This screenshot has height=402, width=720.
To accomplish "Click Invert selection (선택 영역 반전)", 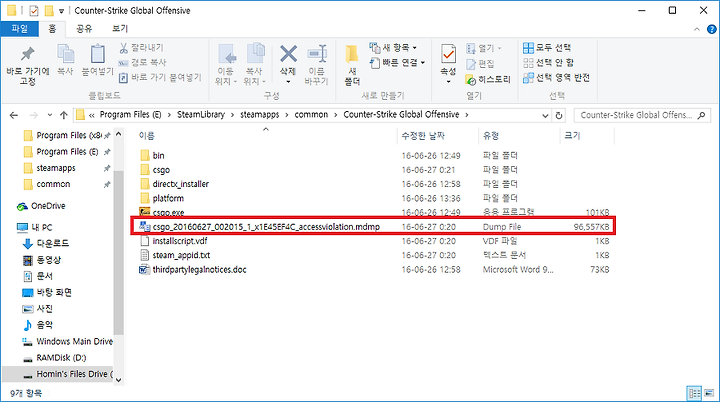I will pos(556,78).
